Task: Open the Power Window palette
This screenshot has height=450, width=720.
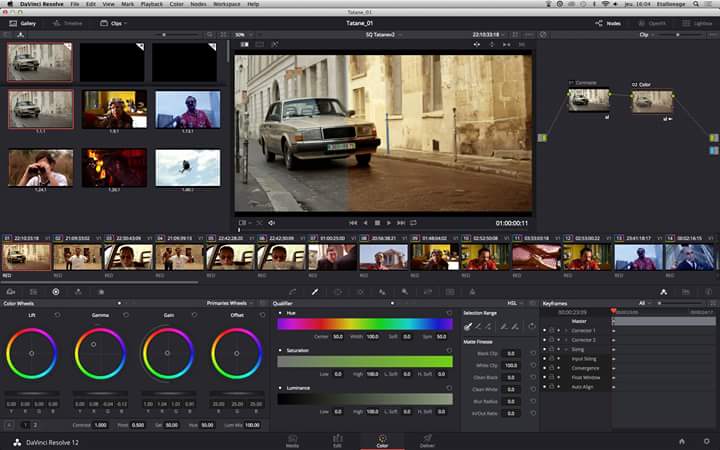Action: click(338, 292)
